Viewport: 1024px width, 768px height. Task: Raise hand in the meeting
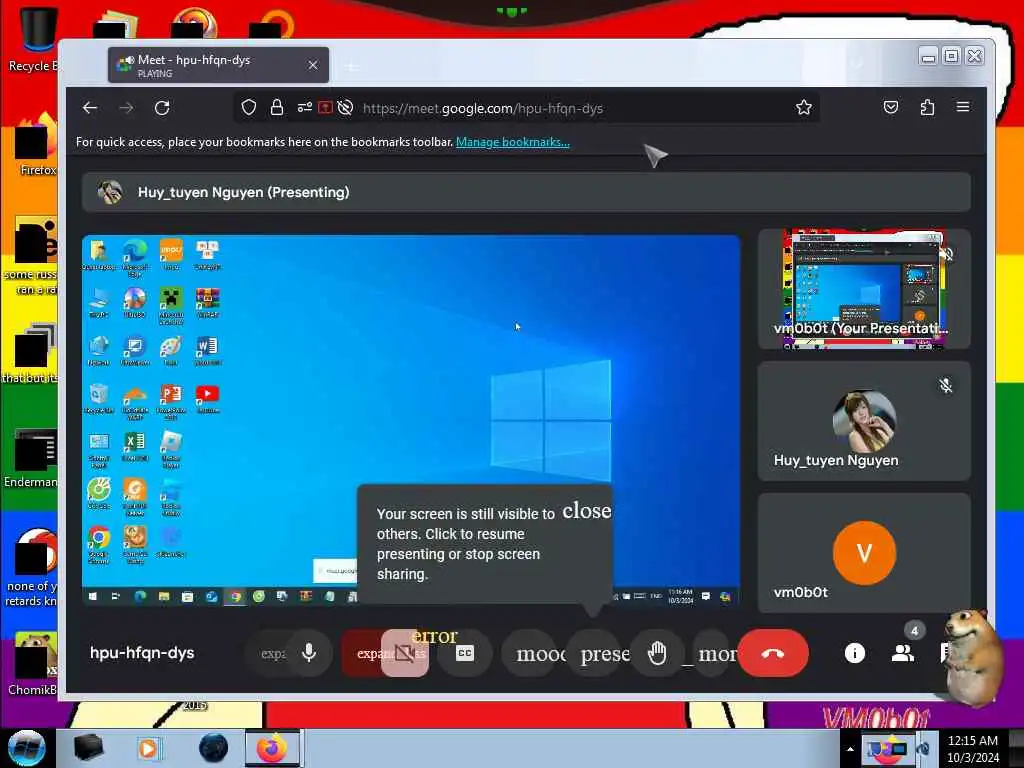[x=658, y=652]
